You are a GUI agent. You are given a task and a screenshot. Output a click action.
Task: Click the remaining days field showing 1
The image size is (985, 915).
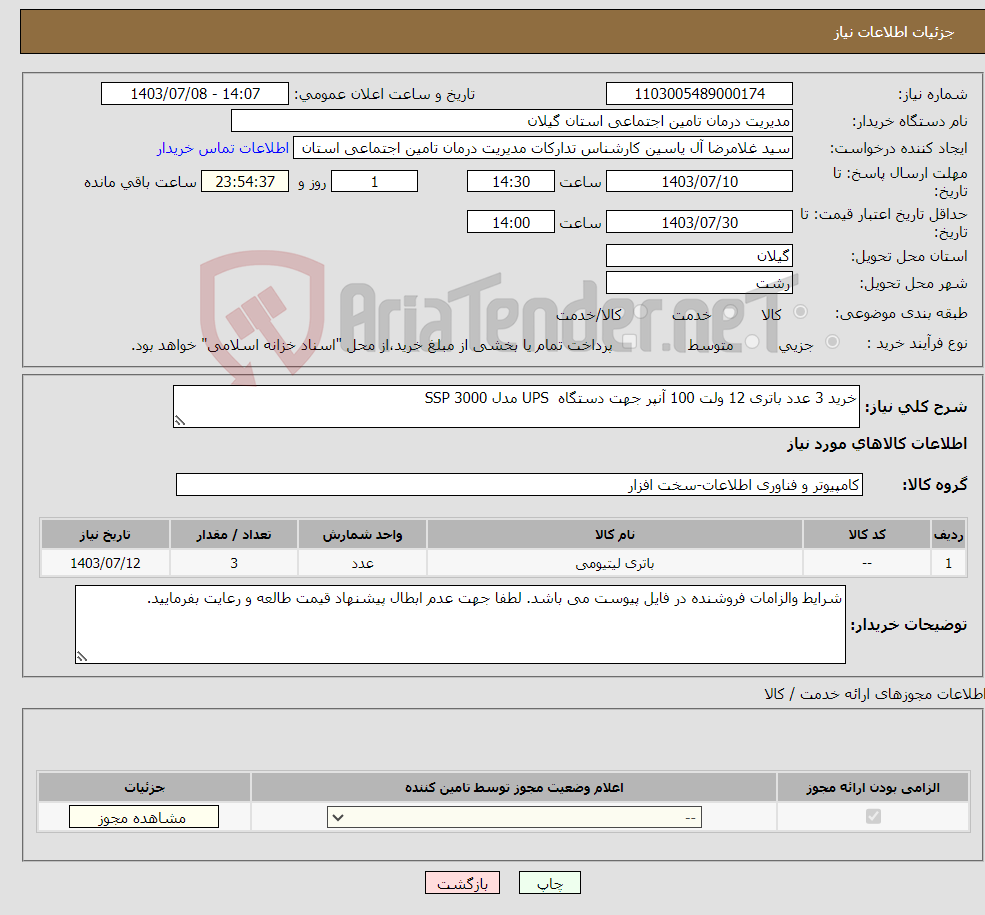coord(374,181)
